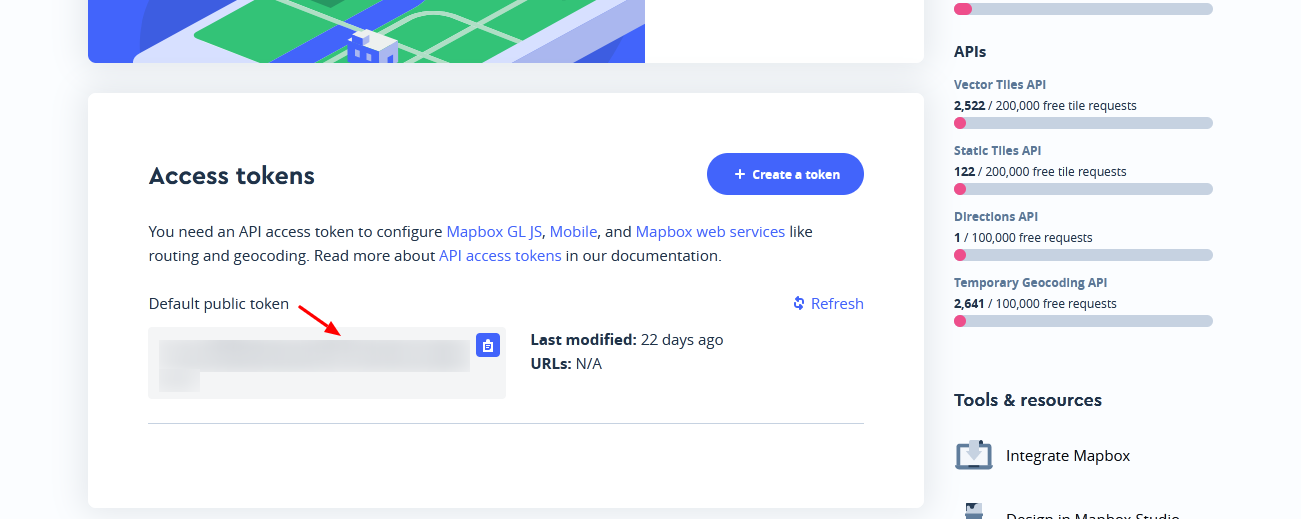
Task: Click the Temporary Geocoding API usage bar
Action: [1083, 321]
